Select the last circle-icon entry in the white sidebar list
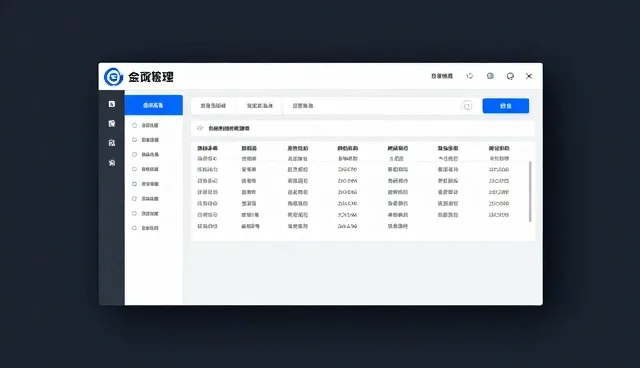Image resolution: width=640 pixels, height=368 pixels. pyautogui.click(x=145, y=228)
